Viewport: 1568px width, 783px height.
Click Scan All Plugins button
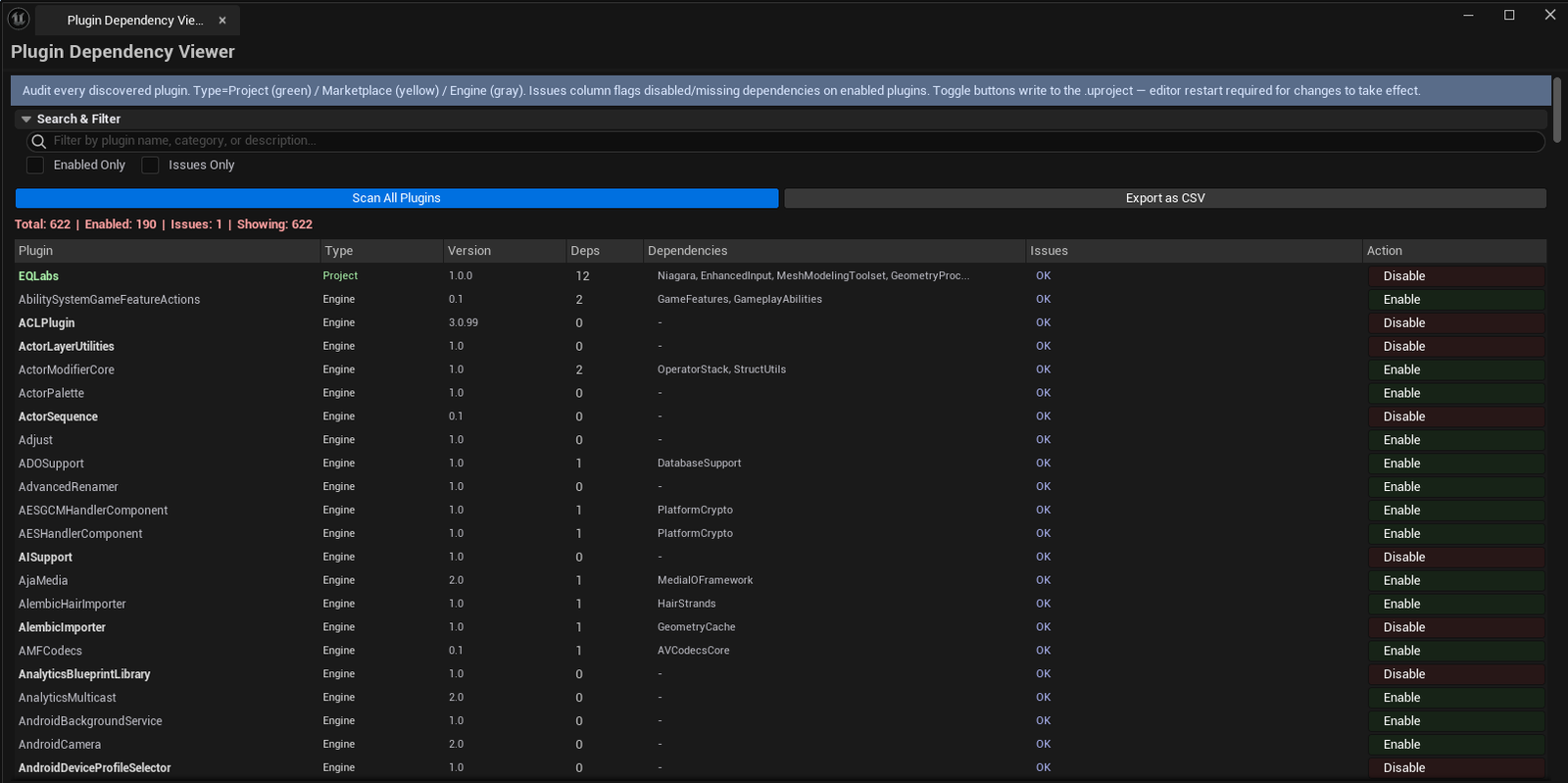[397, 198]
